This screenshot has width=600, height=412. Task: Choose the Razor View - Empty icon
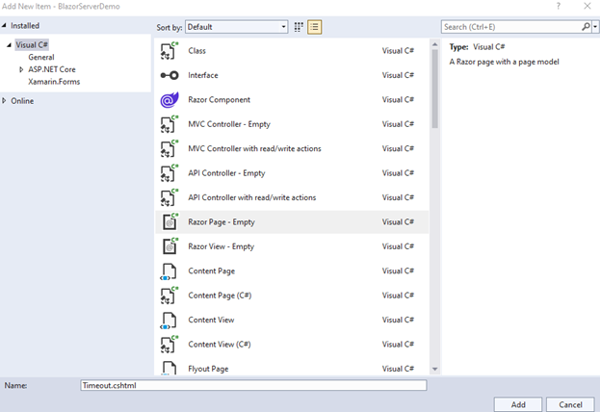[x=169, y=246]
